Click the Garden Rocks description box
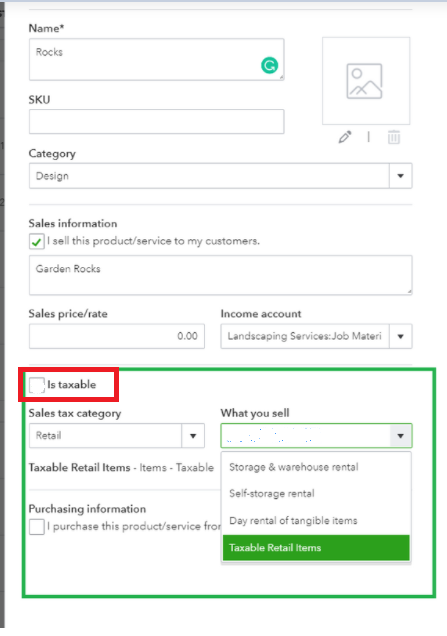This screenshot has width=447, height=636. (x=220, y=275)
